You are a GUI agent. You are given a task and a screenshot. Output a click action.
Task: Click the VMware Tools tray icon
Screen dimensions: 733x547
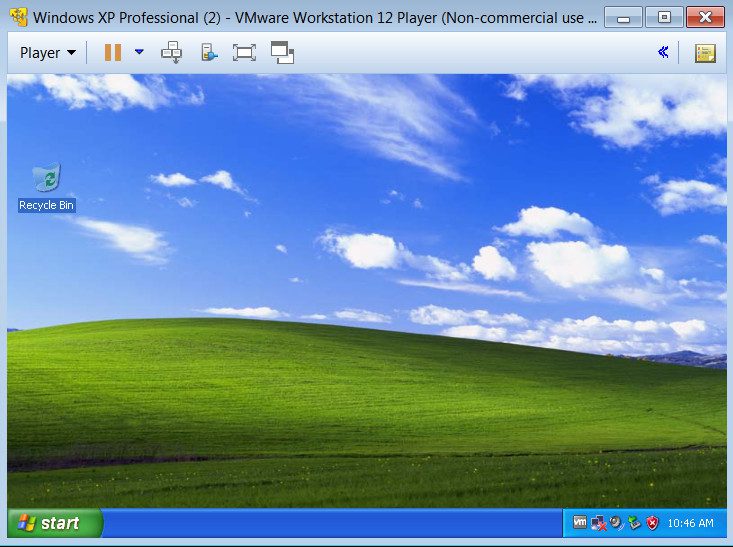[x=580, y=522]
